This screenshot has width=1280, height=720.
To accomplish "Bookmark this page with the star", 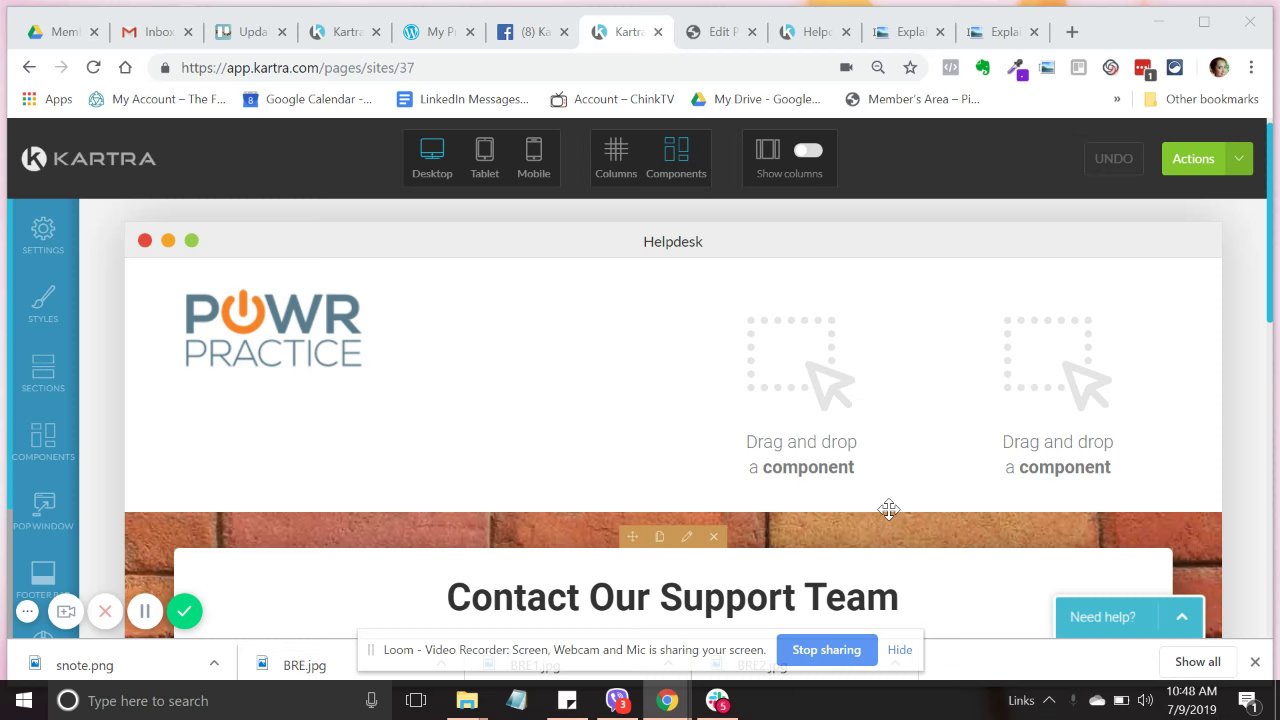I will pos(910,67).
